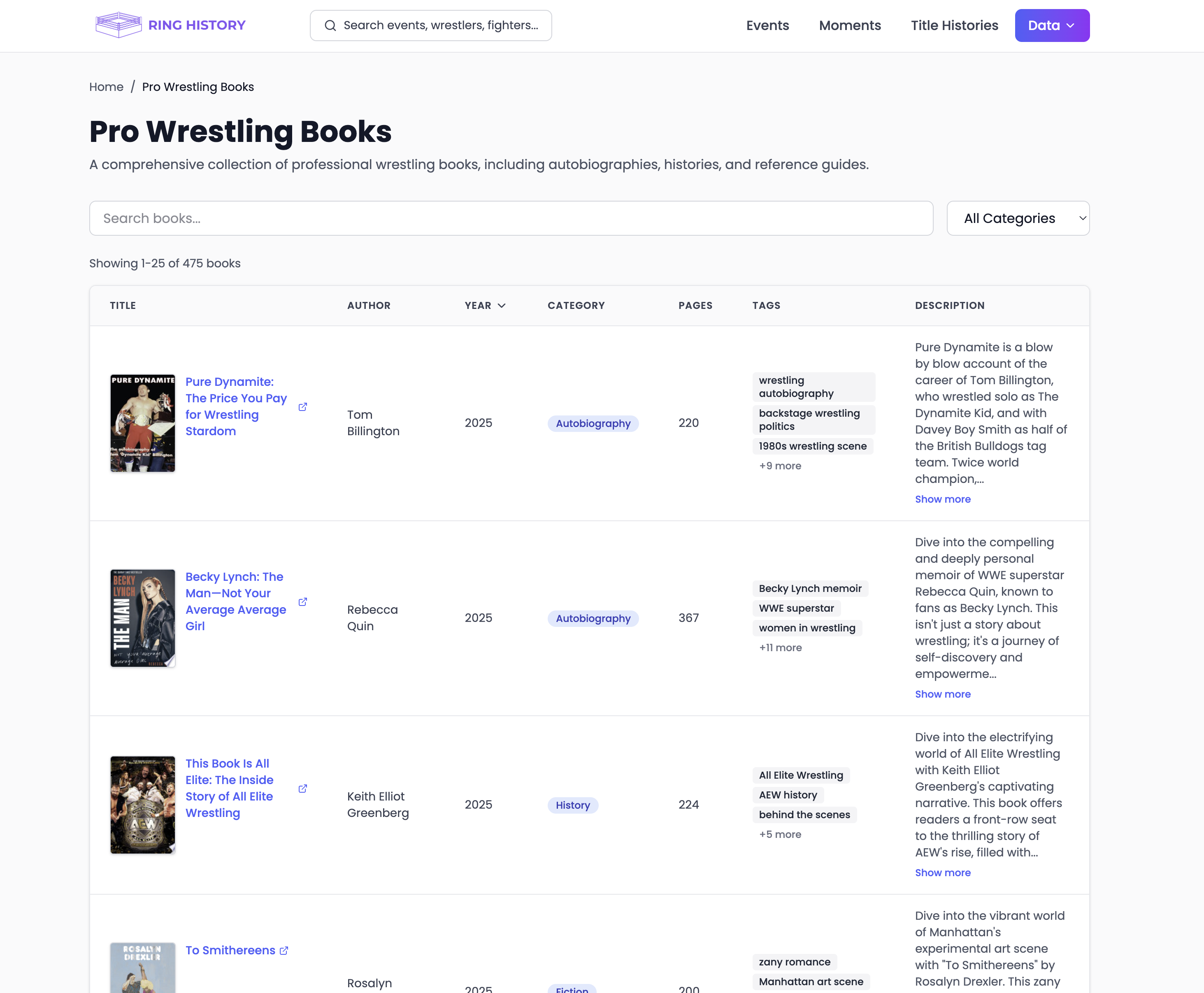Open external link for Pure Dynamite book
Viewport: 1204px width, 993px height.
pyautogui.click(x=303, y=407)
